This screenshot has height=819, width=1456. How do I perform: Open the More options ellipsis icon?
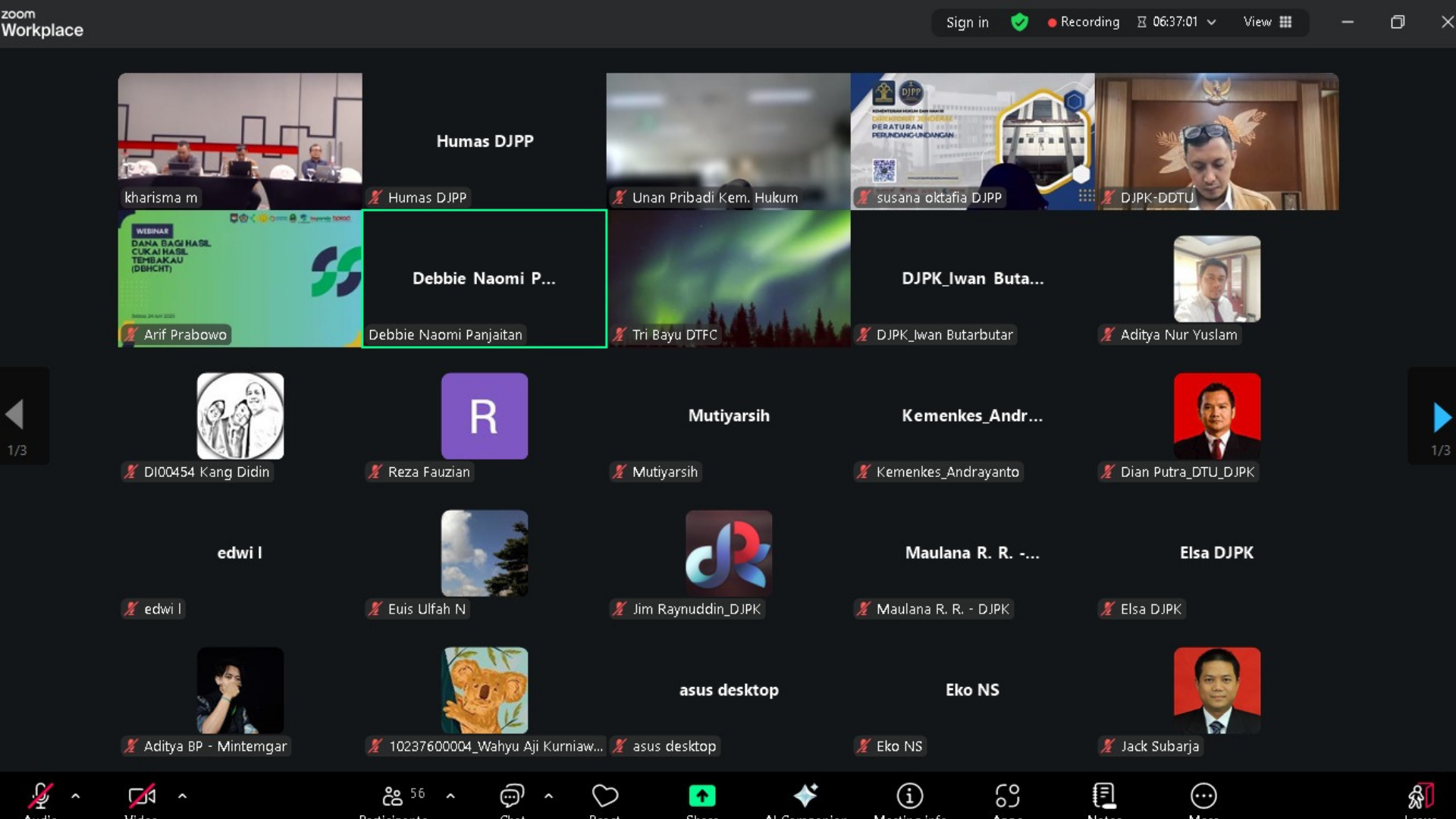1203,795
